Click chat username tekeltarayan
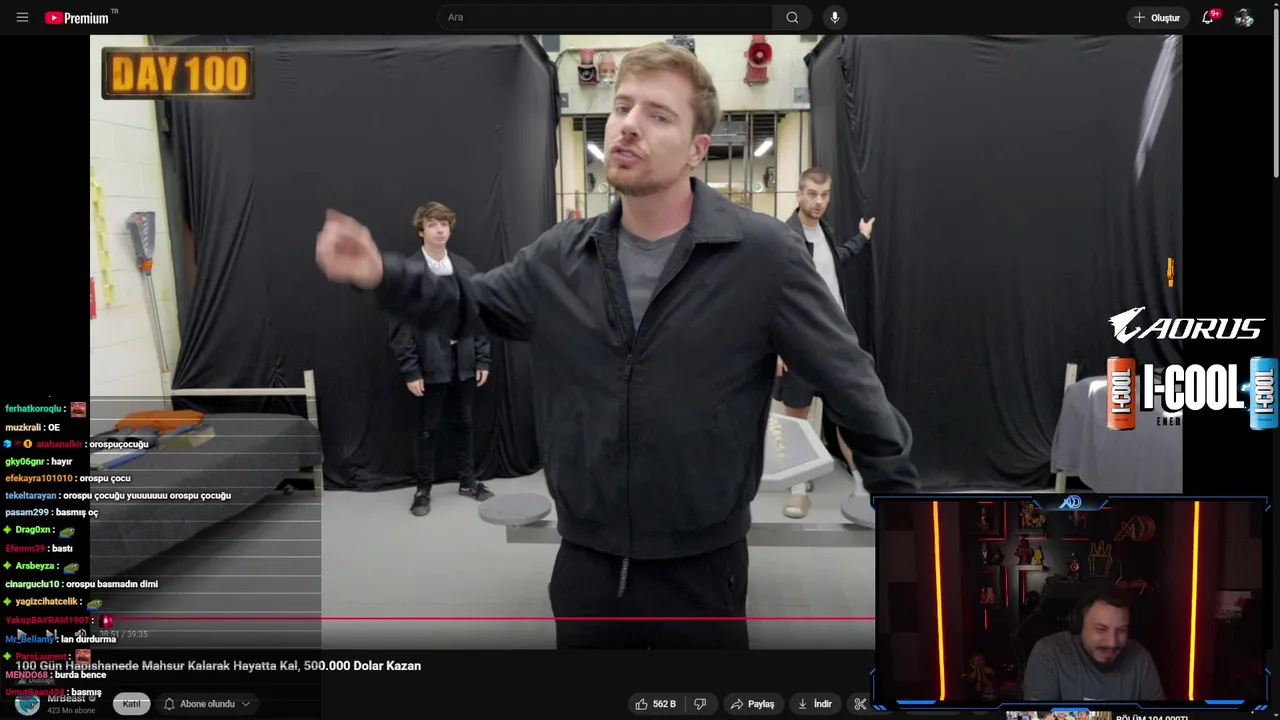Viewport: 1280px width, 720px height. click(31, 496)
